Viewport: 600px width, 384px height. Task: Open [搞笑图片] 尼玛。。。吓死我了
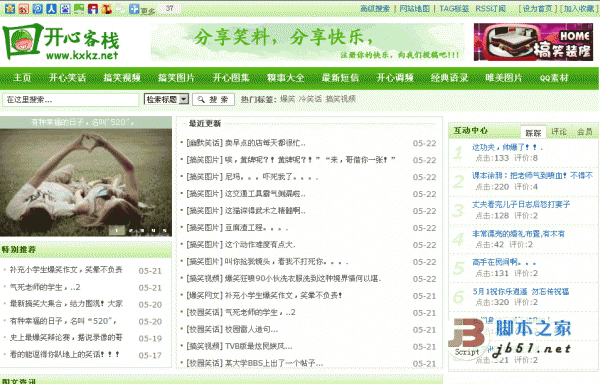point(252,177)
